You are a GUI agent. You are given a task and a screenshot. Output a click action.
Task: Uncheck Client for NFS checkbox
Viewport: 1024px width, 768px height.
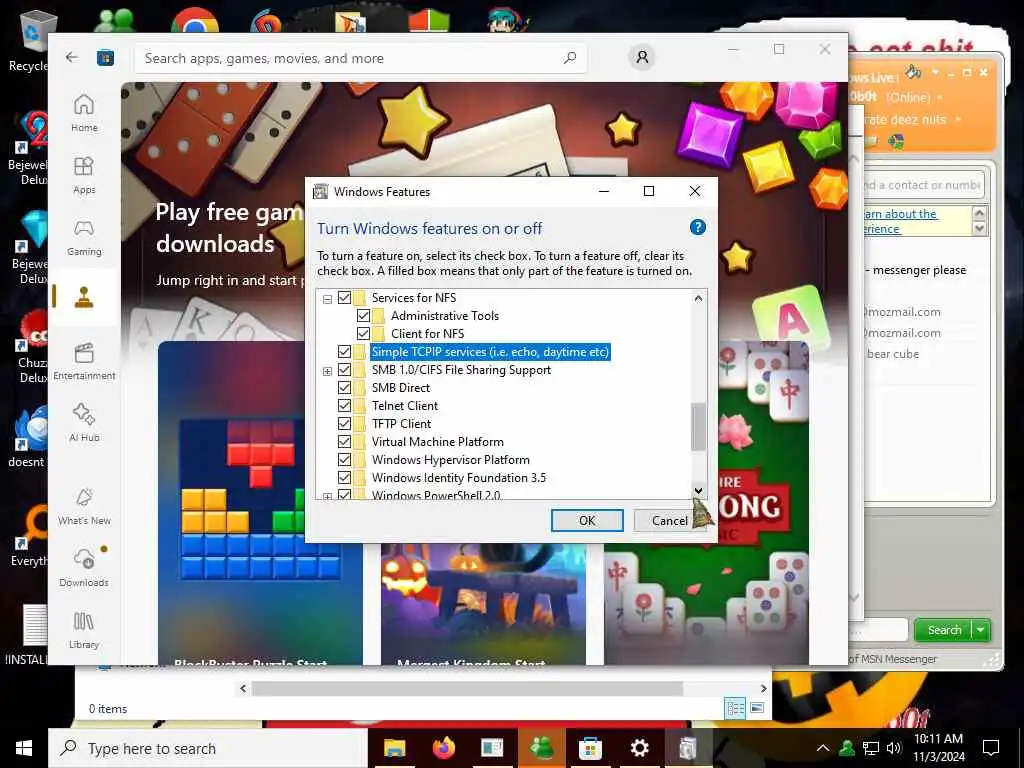pyautogui.click(x=364, y=334)
